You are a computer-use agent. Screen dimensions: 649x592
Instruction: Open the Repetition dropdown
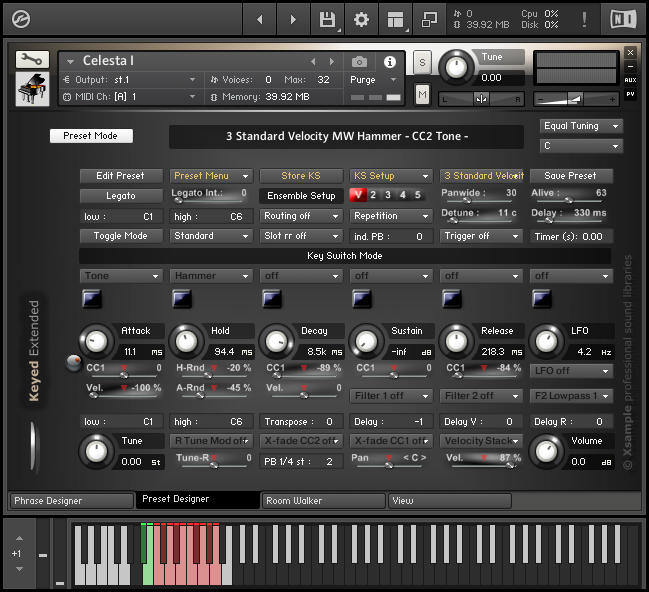[x=391, y=216]
